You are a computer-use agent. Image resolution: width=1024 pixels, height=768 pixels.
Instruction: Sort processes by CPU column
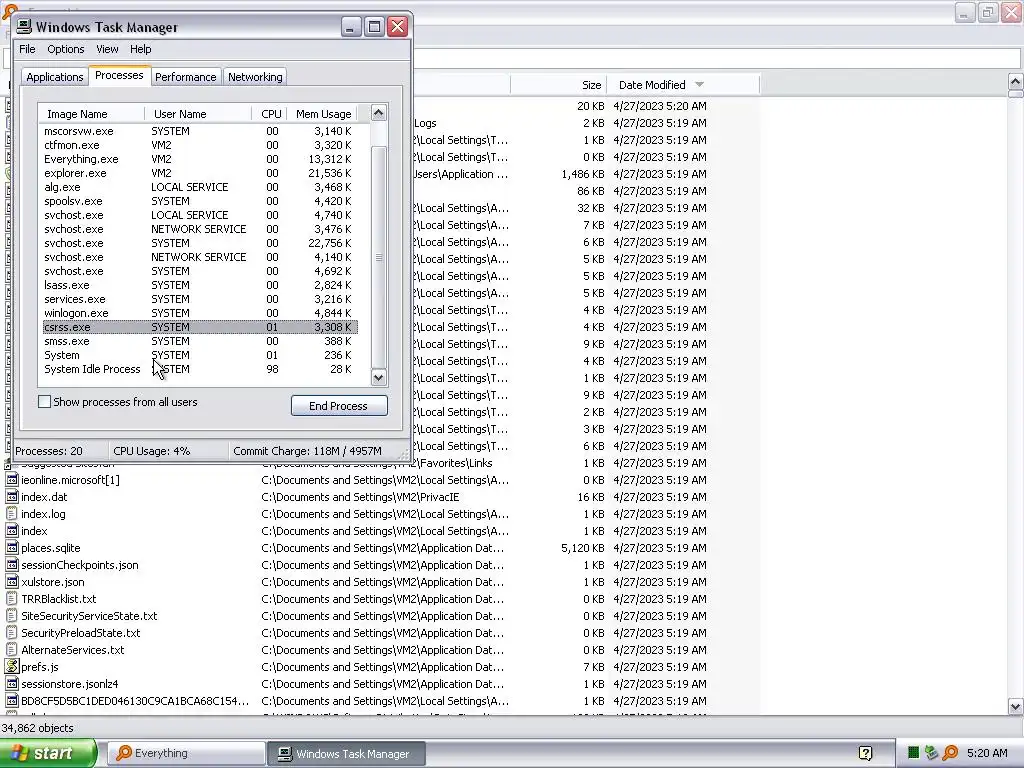click(270, 114)
